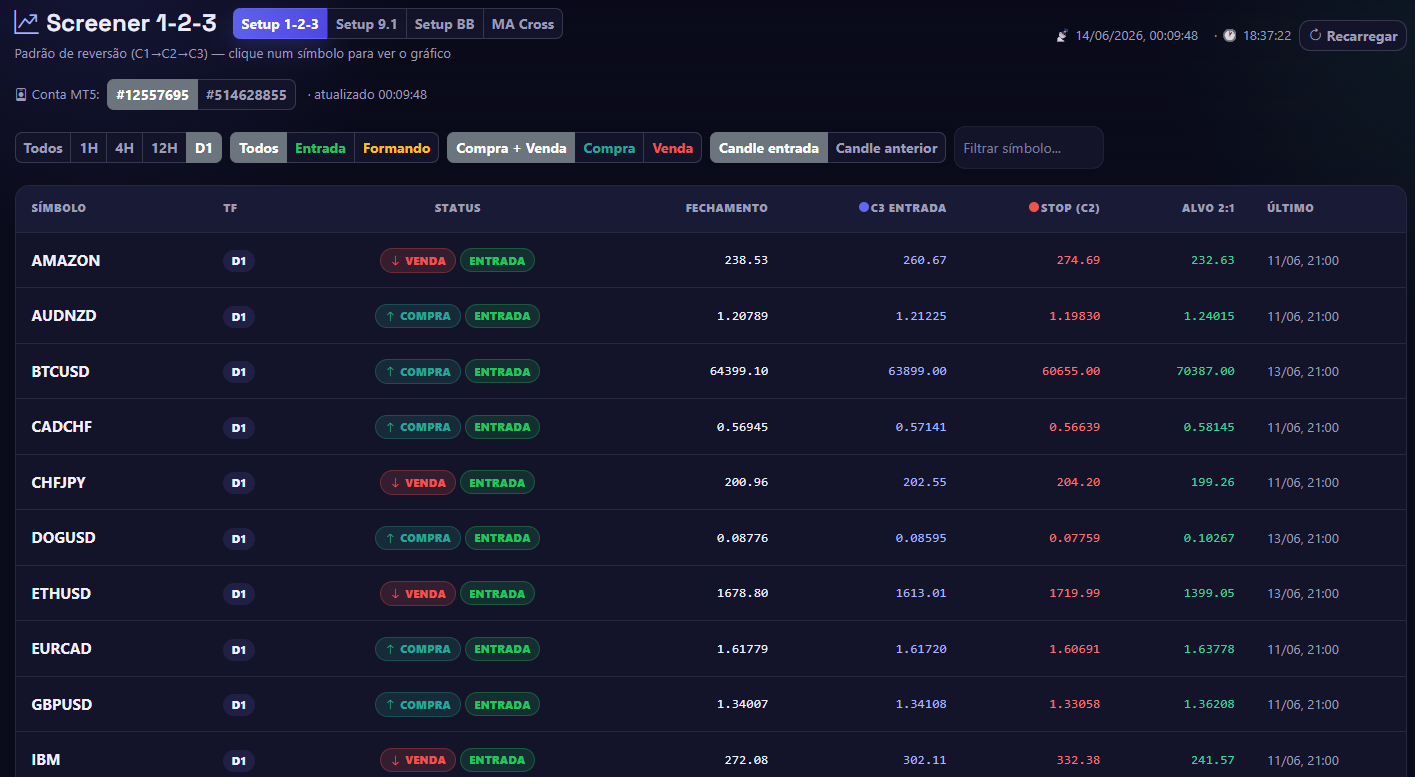Open the GBPUSD symbol chart
Viewport: 1415px width, 777px height.
tap(62, 704)
